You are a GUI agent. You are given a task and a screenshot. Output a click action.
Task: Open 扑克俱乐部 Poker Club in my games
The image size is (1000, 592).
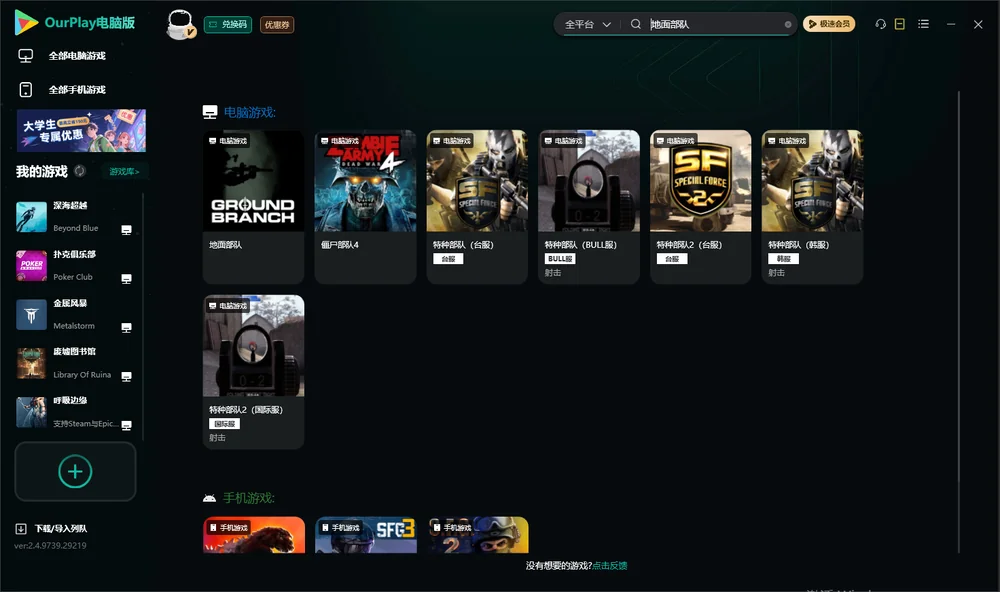tap(74, 265)
